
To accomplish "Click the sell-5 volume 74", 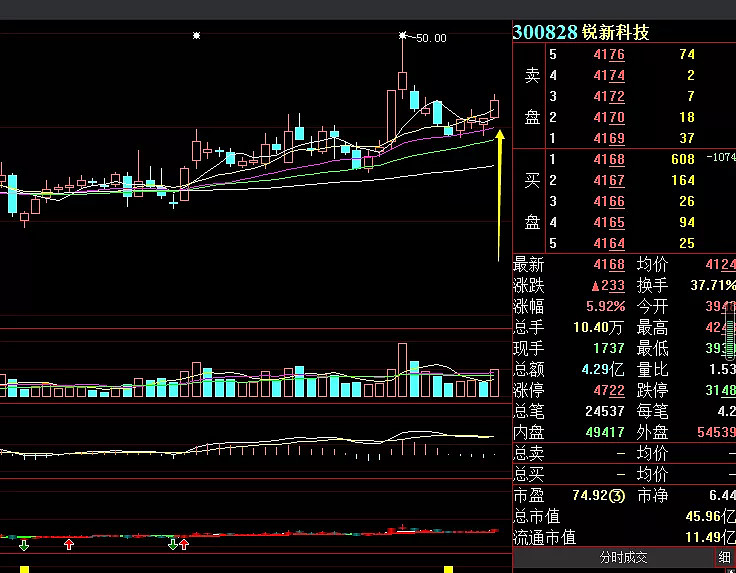I will point(687,54).
